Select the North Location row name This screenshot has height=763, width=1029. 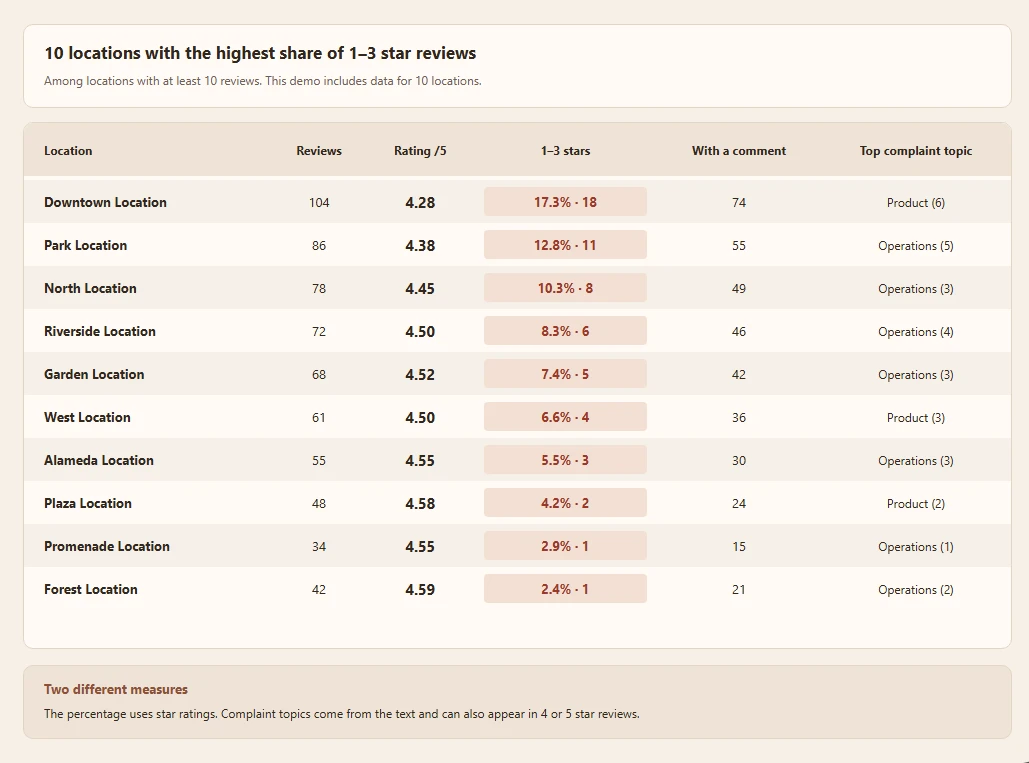[90, 288]
